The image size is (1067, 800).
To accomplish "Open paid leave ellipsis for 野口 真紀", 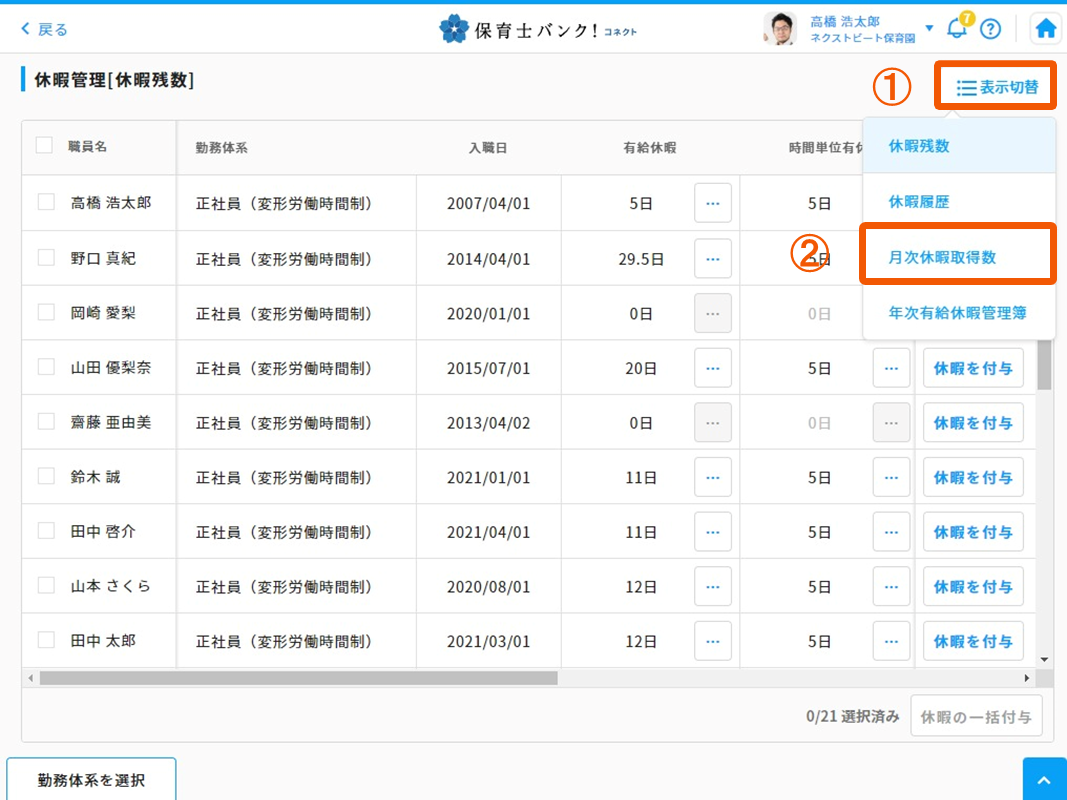I will 712,259.
